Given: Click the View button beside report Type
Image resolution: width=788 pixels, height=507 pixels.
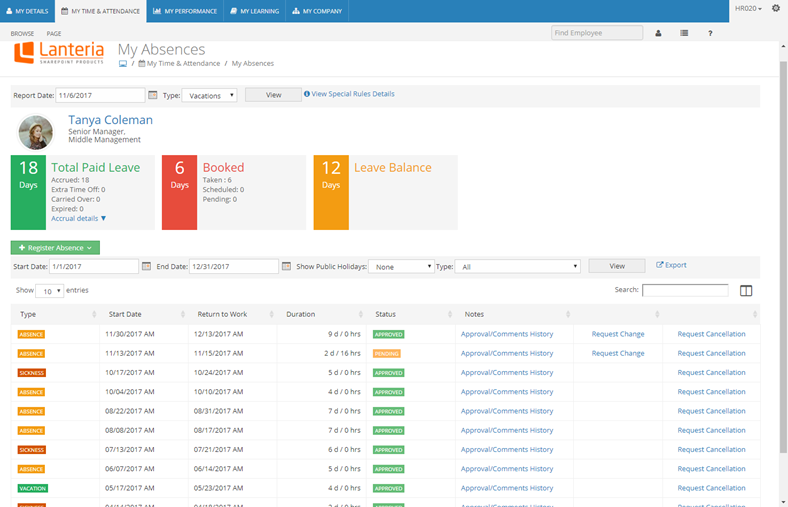Looking at the screenshot, I should click(273, 95).
